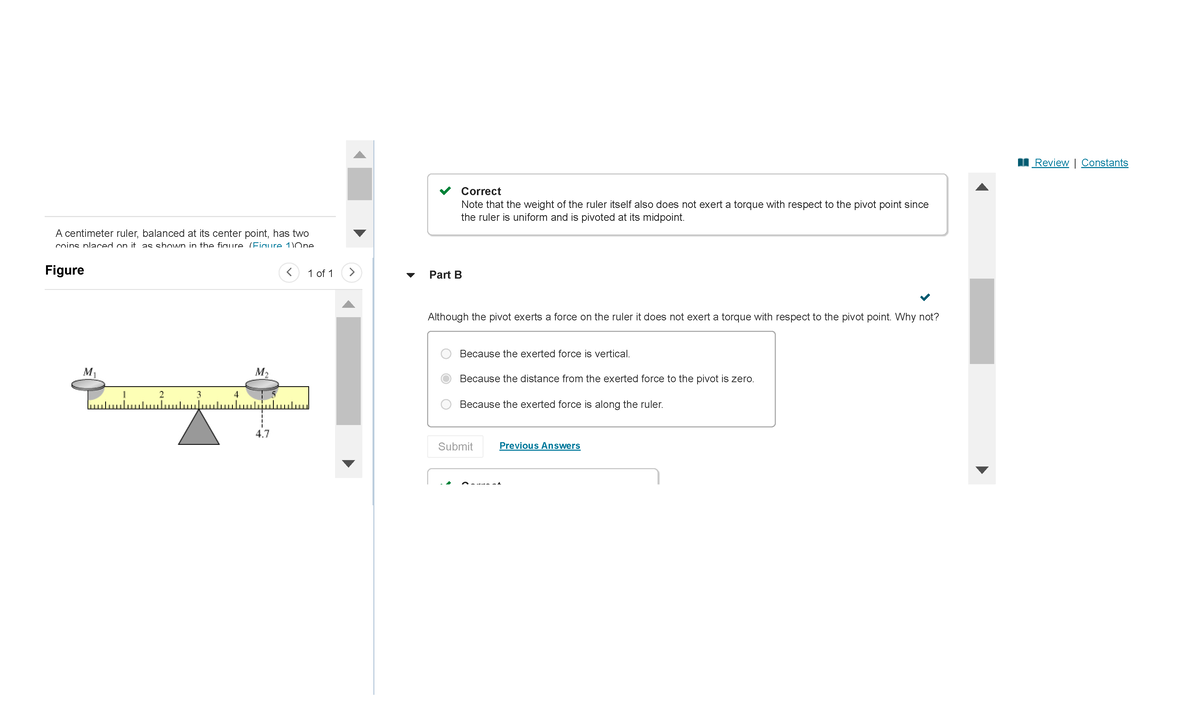Click the figure panel scrollbar thumb

348,370
